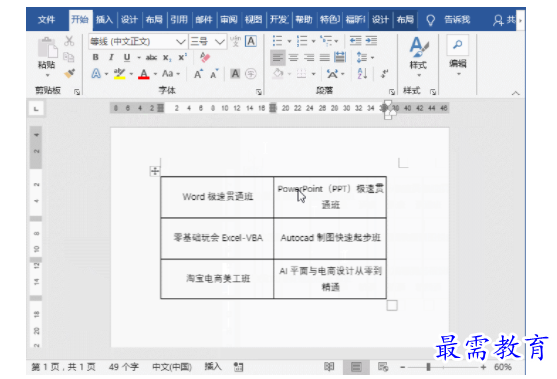Click the phonetic guide icon
Viewport: 557px width, 379px height.
click(x=235, y=42)
